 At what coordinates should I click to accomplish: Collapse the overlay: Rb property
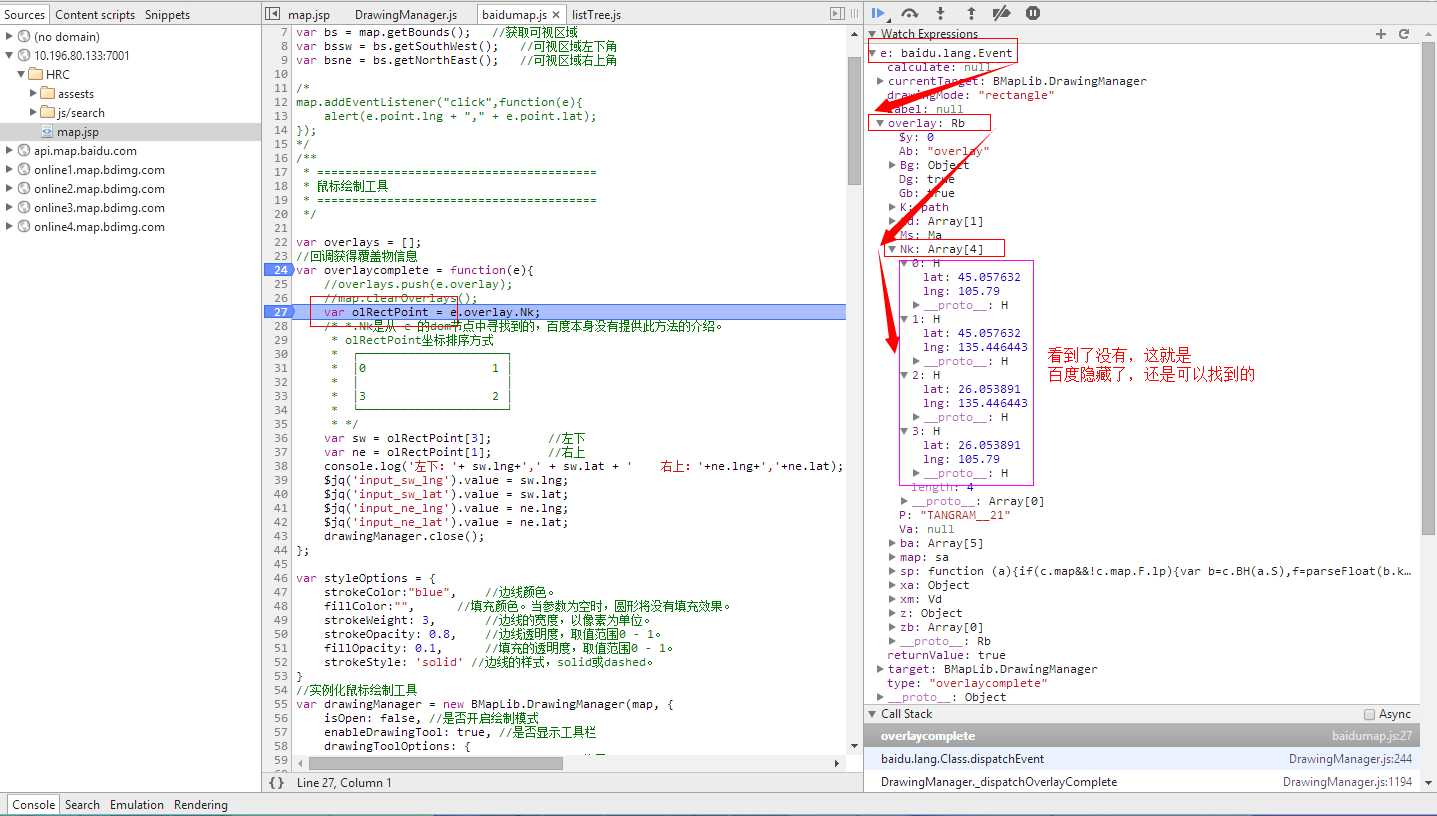click(880, 123)
